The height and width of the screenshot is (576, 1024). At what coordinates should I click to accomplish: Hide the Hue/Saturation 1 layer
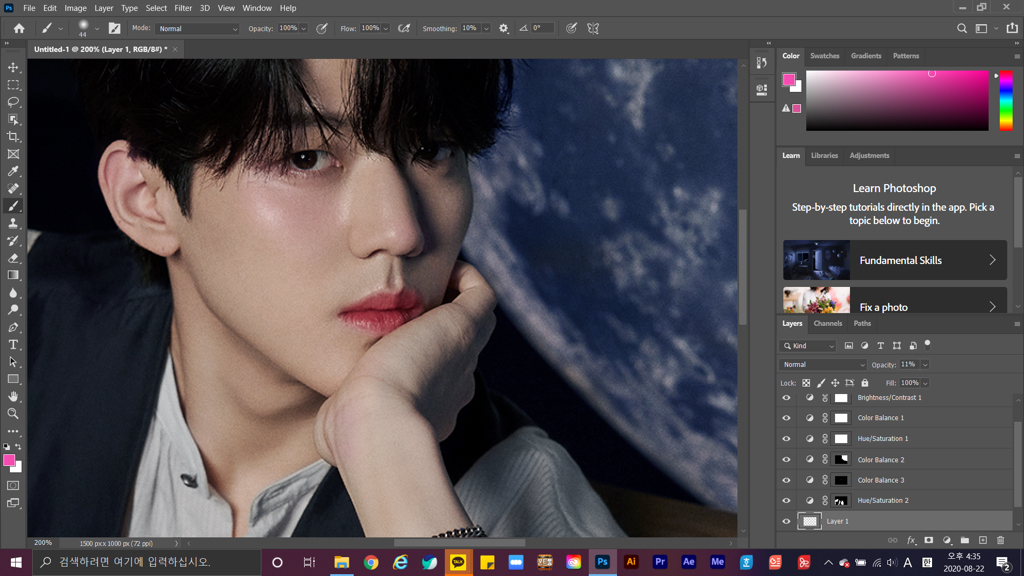click(786, 439)
